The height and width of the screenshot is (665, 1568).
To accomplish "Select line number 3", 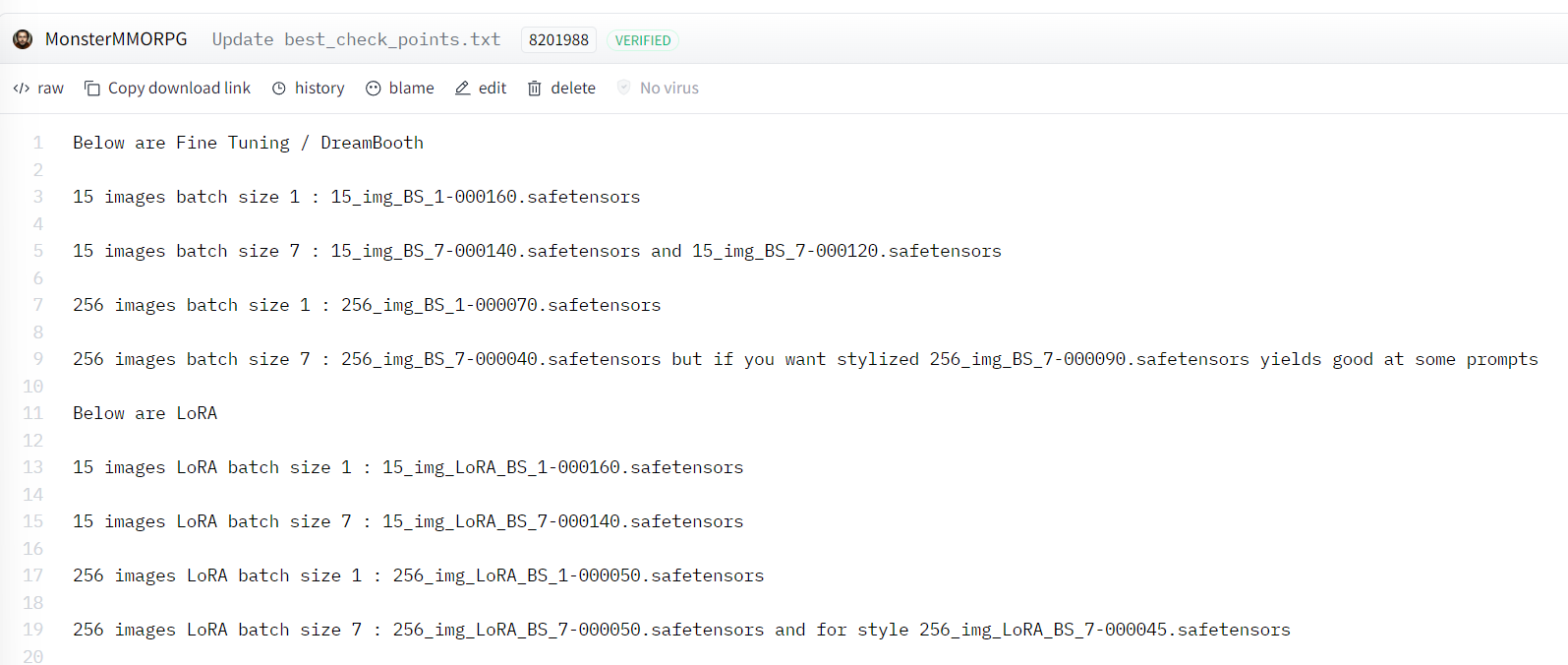I will [38, 197].
